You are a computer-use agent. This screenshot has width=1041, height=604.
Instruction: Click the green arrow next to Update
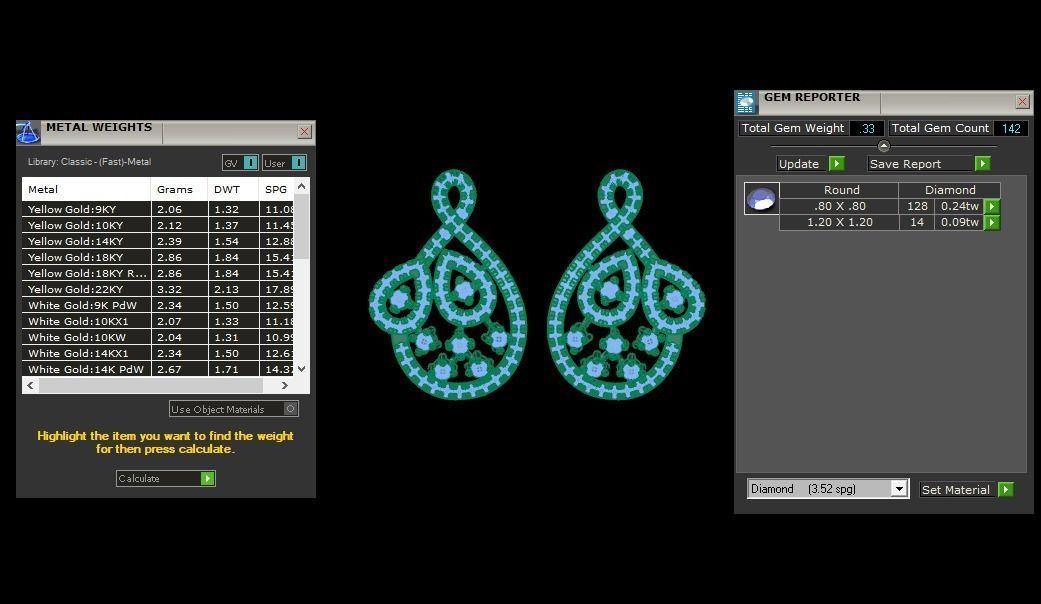[837, 163]
